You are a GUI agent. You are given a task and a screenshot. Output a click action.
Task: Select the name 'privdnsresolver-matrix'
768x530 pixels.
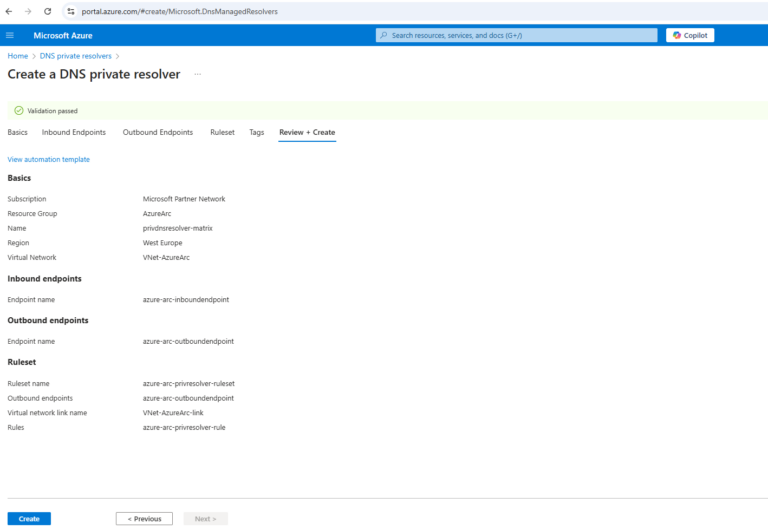click(x=177, y=228)
